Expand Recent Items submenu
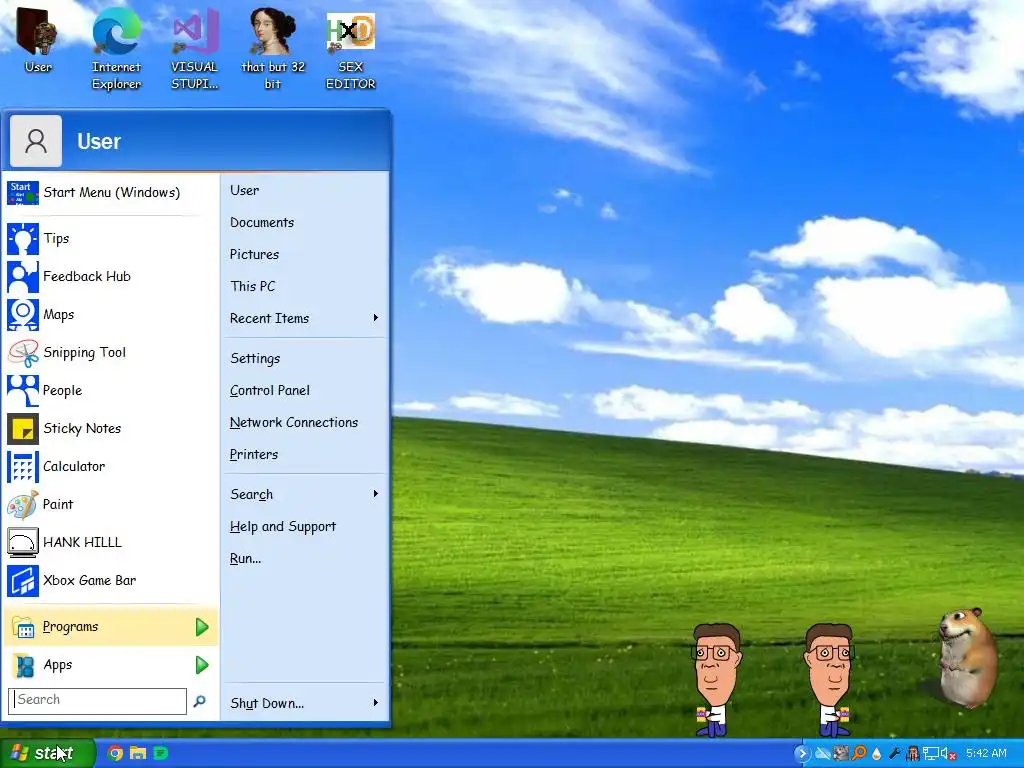This screenshot has width=1024, height=768. point(304,319)
